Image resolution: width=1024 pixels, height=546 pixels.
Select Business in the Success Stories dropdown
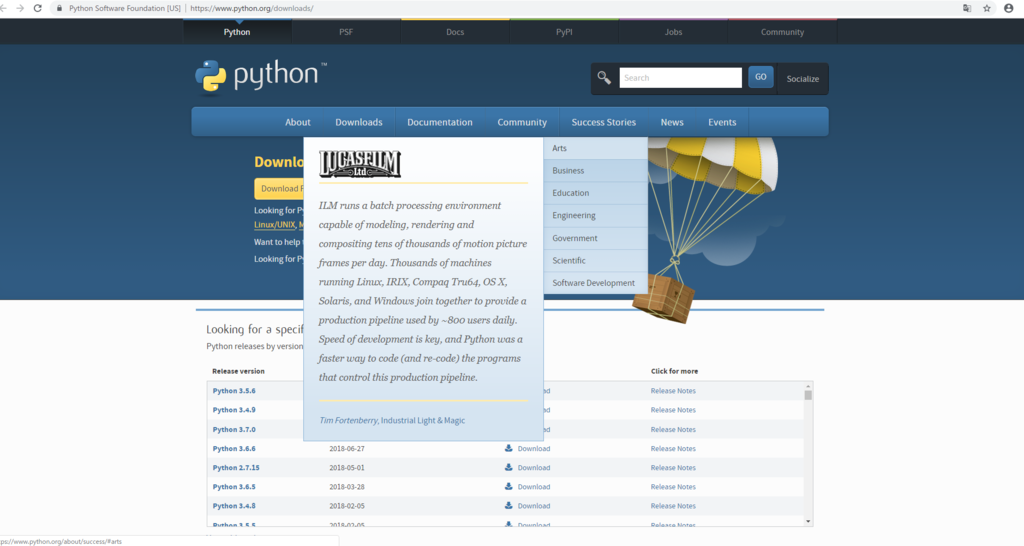point(595,170)
